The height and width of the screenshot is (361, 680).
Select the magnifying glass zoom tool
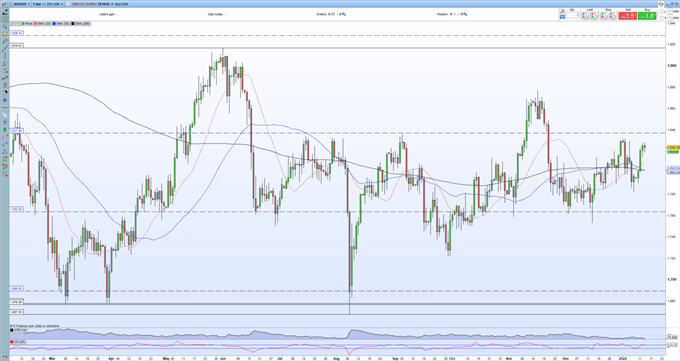coord(4,27)
